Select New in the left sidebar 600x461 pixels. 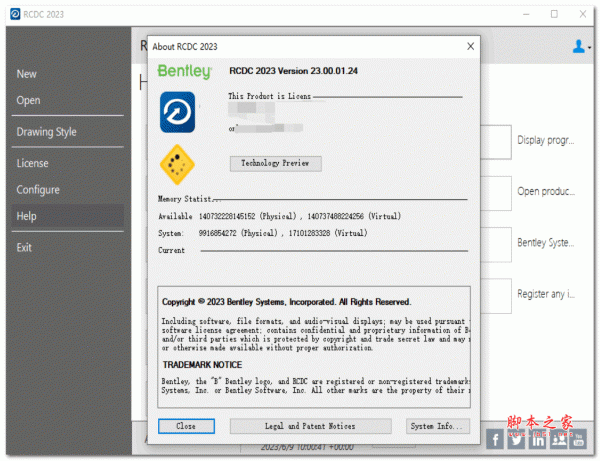pos(27,74)
